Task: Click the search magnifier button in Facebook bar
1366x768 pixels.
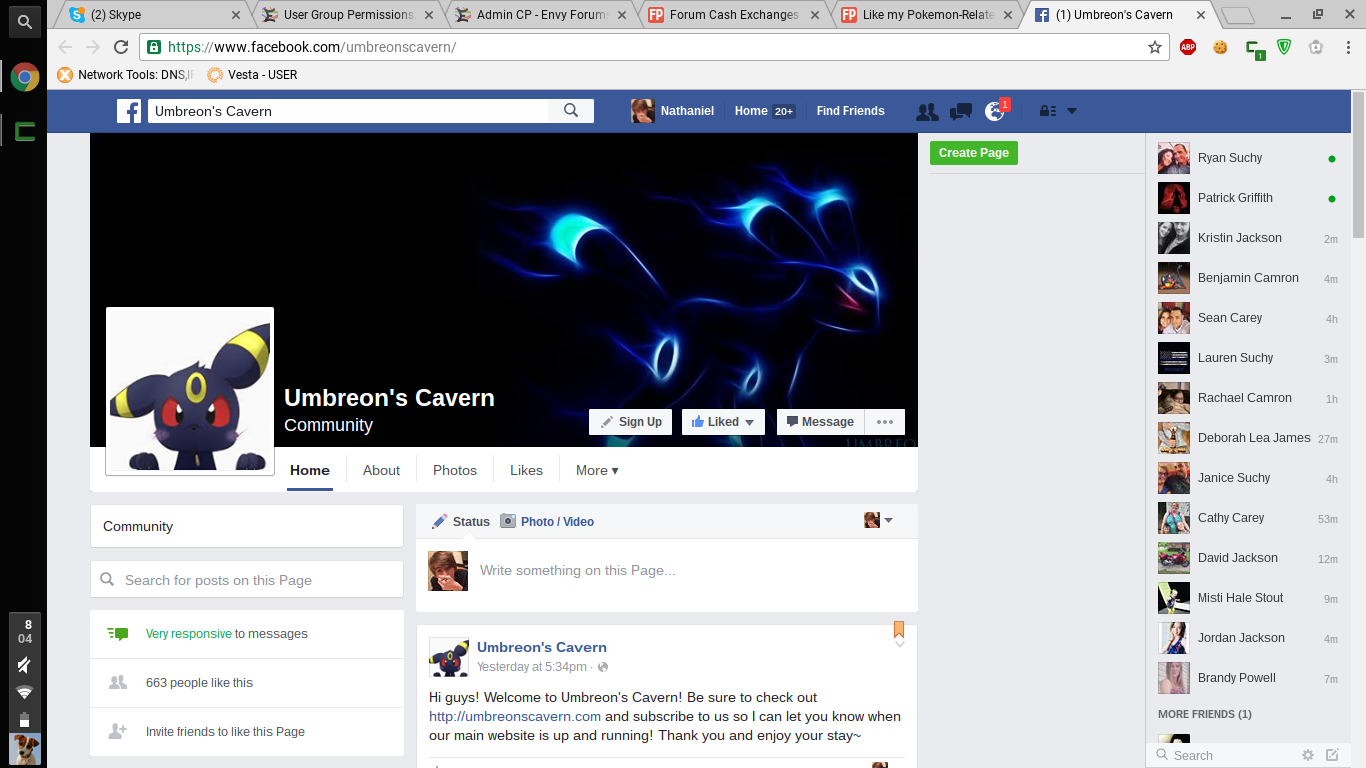Action: coord(571,111)
